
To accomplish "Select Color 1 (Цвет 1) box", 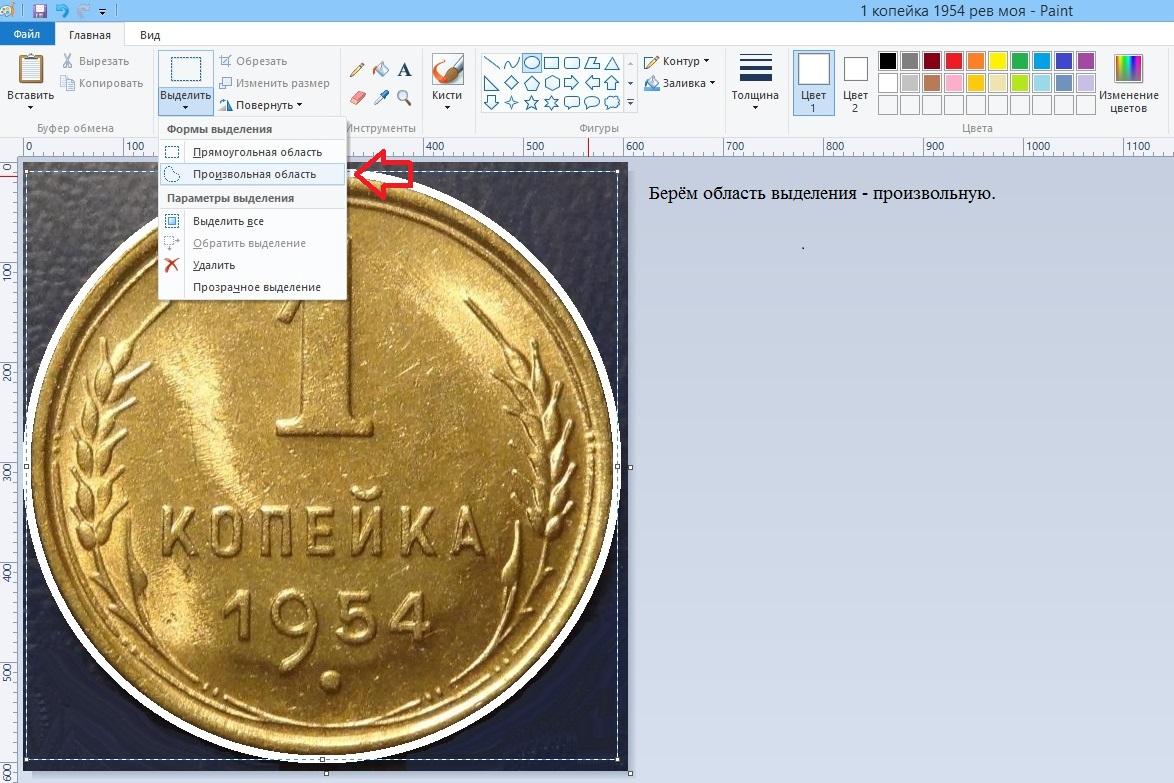I will (814, 82).
